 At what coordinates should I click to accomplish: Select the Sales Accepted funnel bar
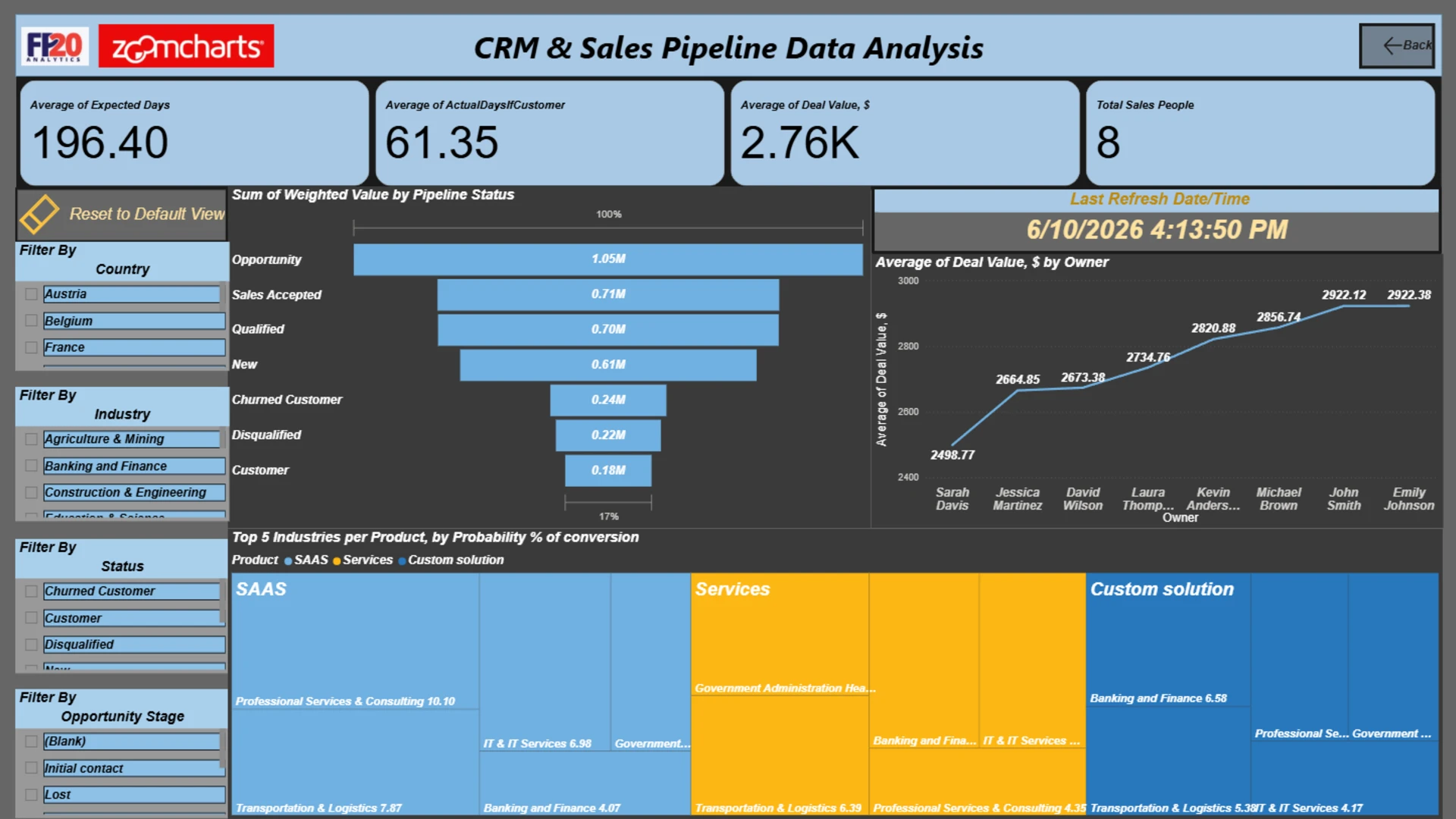[608, 294]
